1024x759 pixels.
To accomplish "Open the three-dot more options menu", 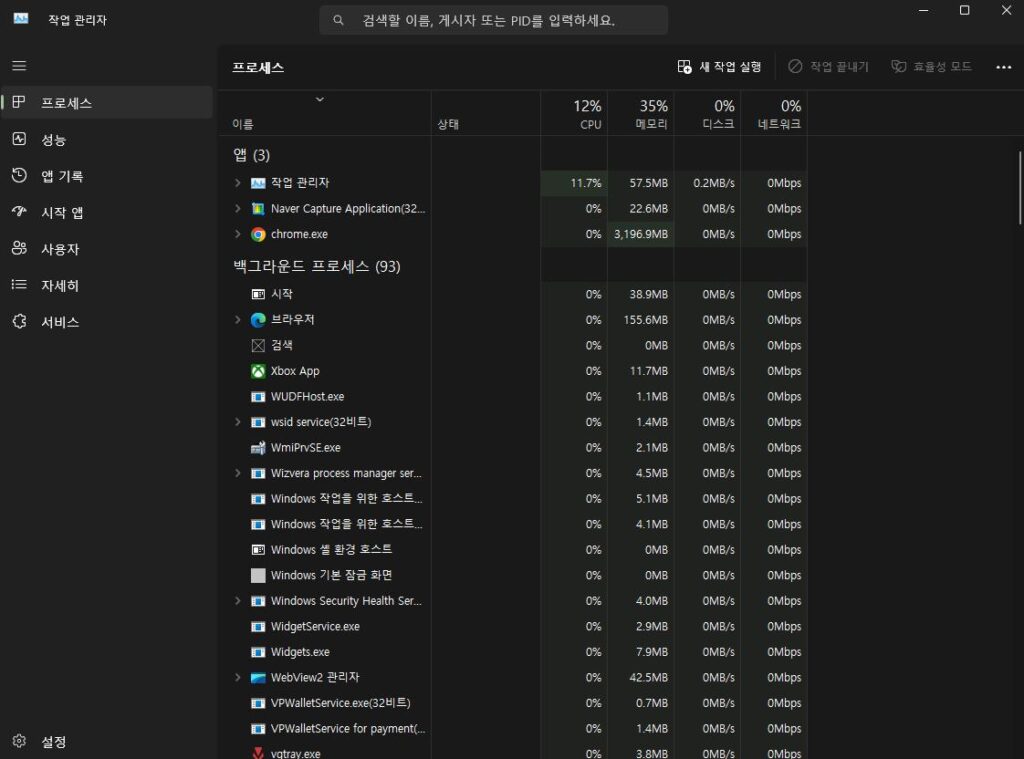I will 1003,67.
